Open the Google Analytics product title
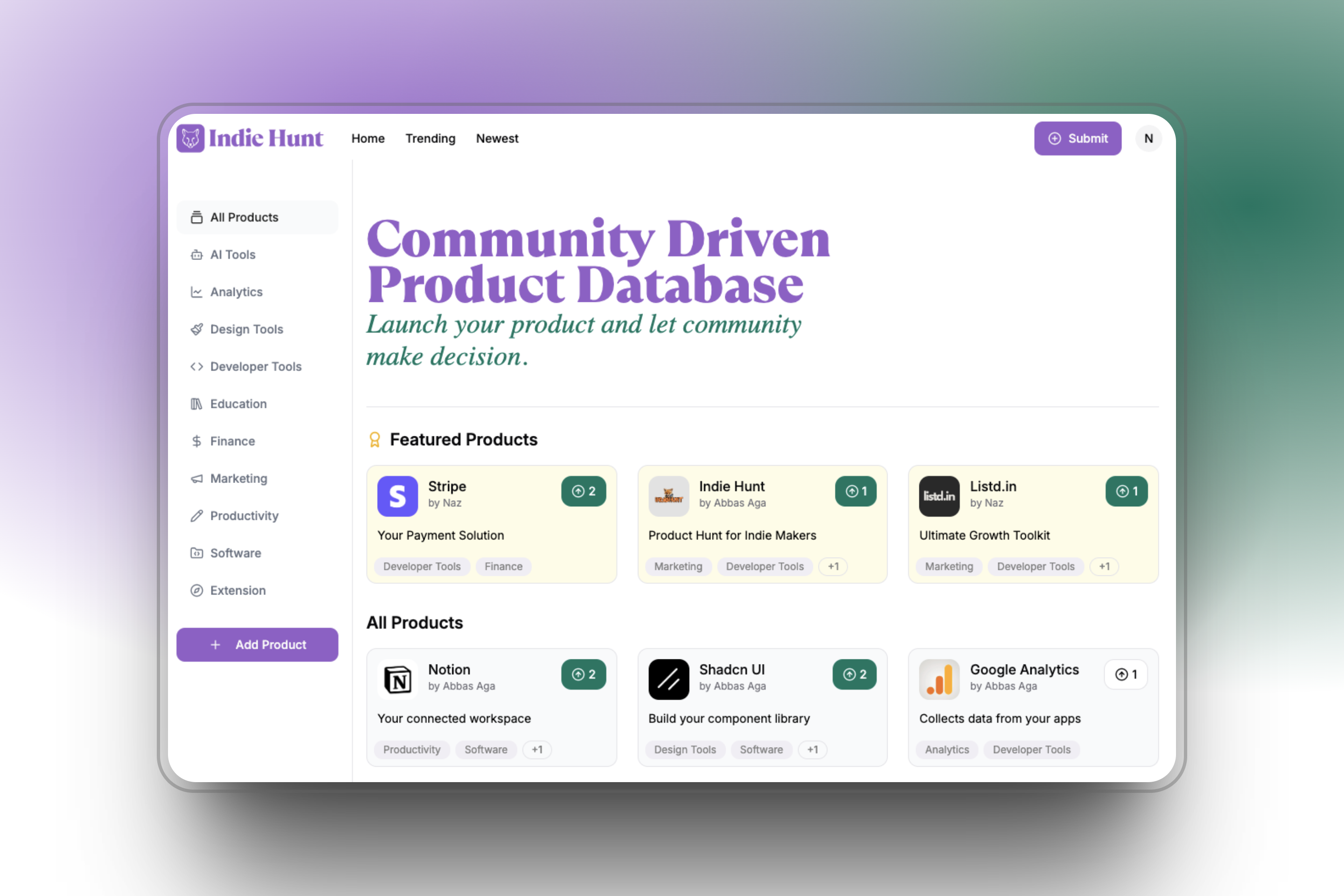Viewport: 1344px width, 896px height. pyautogui.click(x=1025, y=670)
